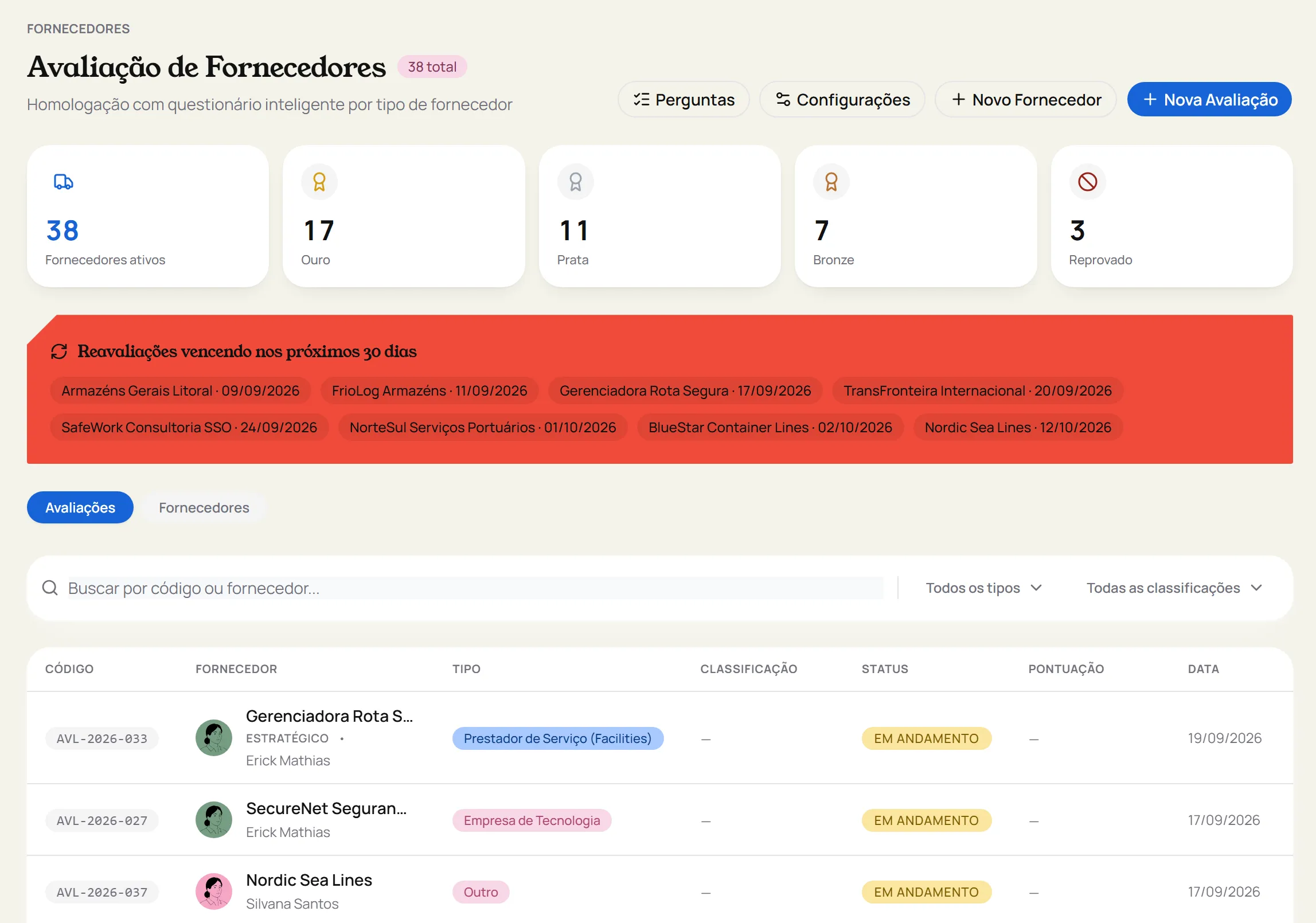Screen dimensions: 1316x923
Task: Click the bronze medal icon on Bronze card
Action: click(831, 182)
